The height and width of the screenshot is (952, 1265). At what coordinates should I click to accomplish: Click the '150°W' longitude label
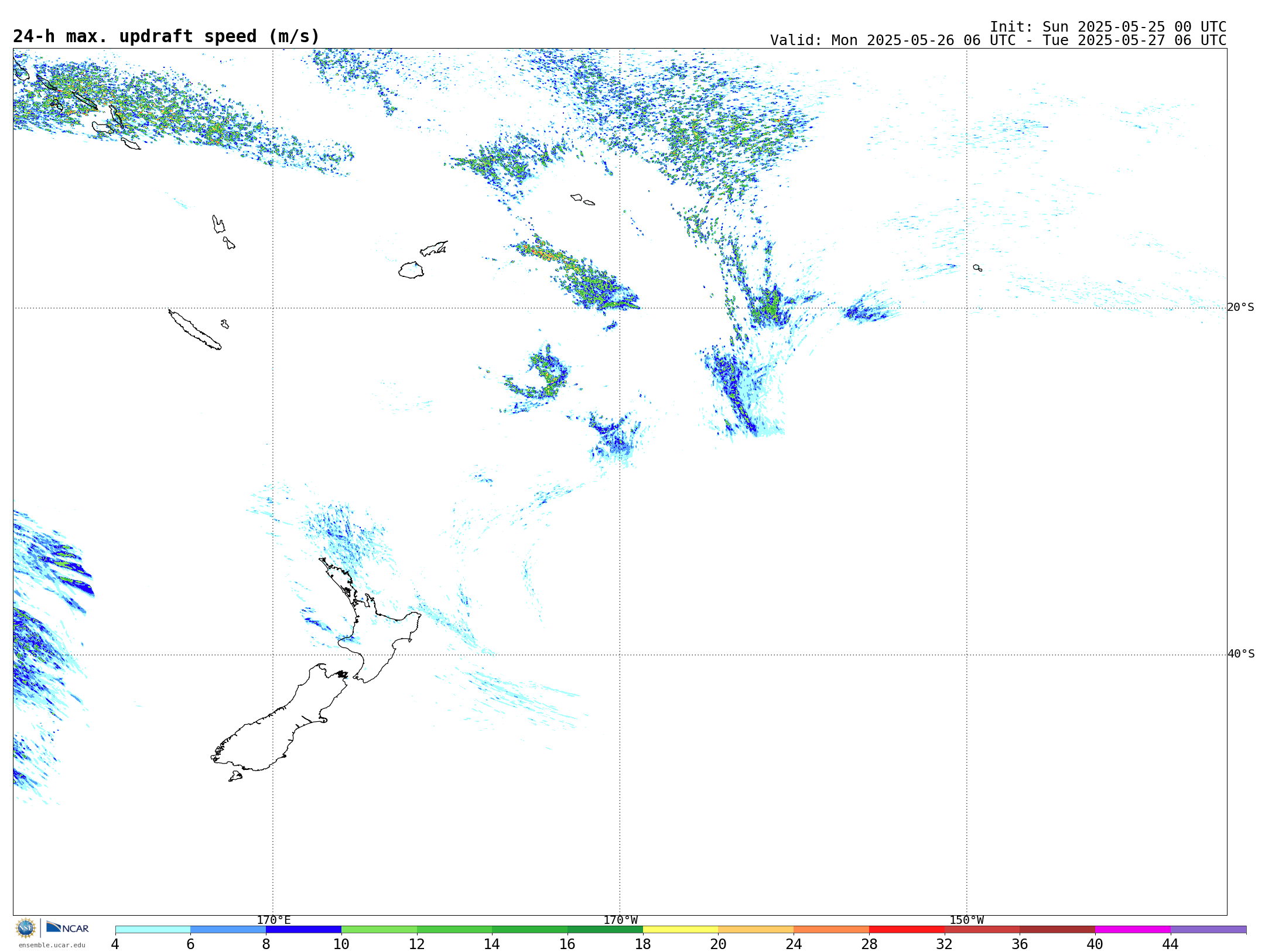(x=966, y=920)
